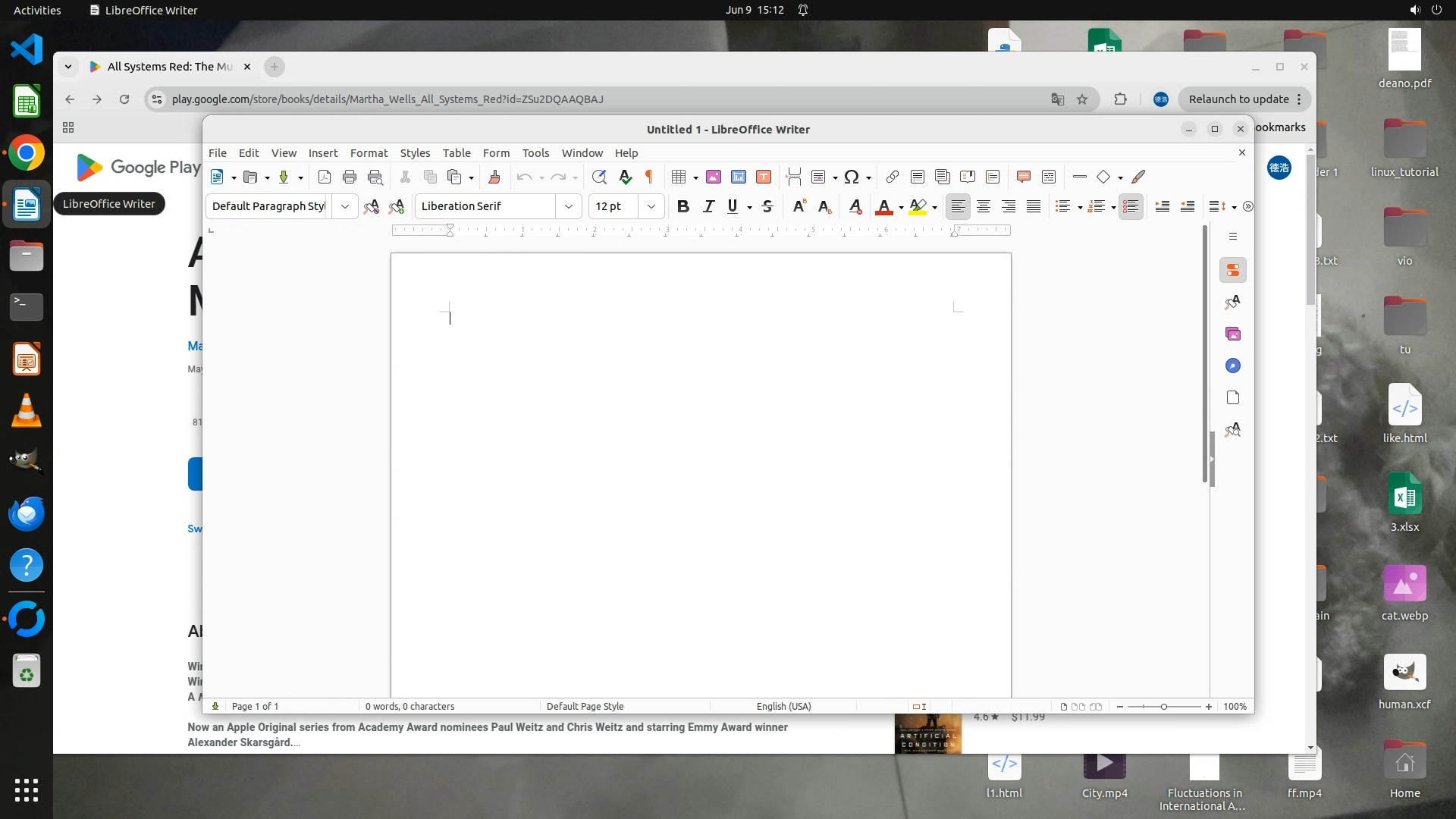Toggle Formatting Marks pilcrow button

649,177
